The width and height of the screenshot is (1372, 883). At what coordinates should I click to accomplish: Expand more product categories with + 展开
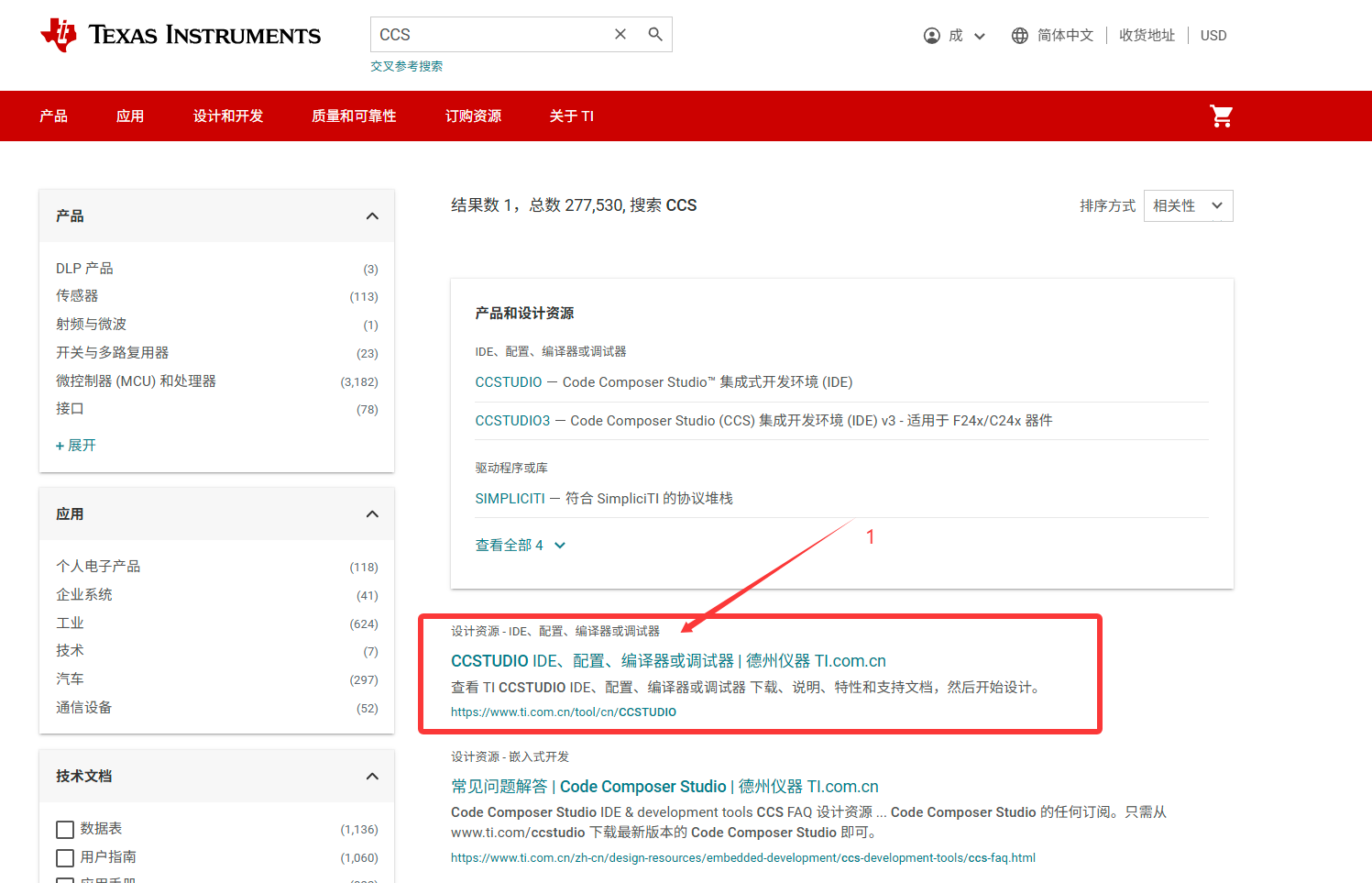pos(76,446)
